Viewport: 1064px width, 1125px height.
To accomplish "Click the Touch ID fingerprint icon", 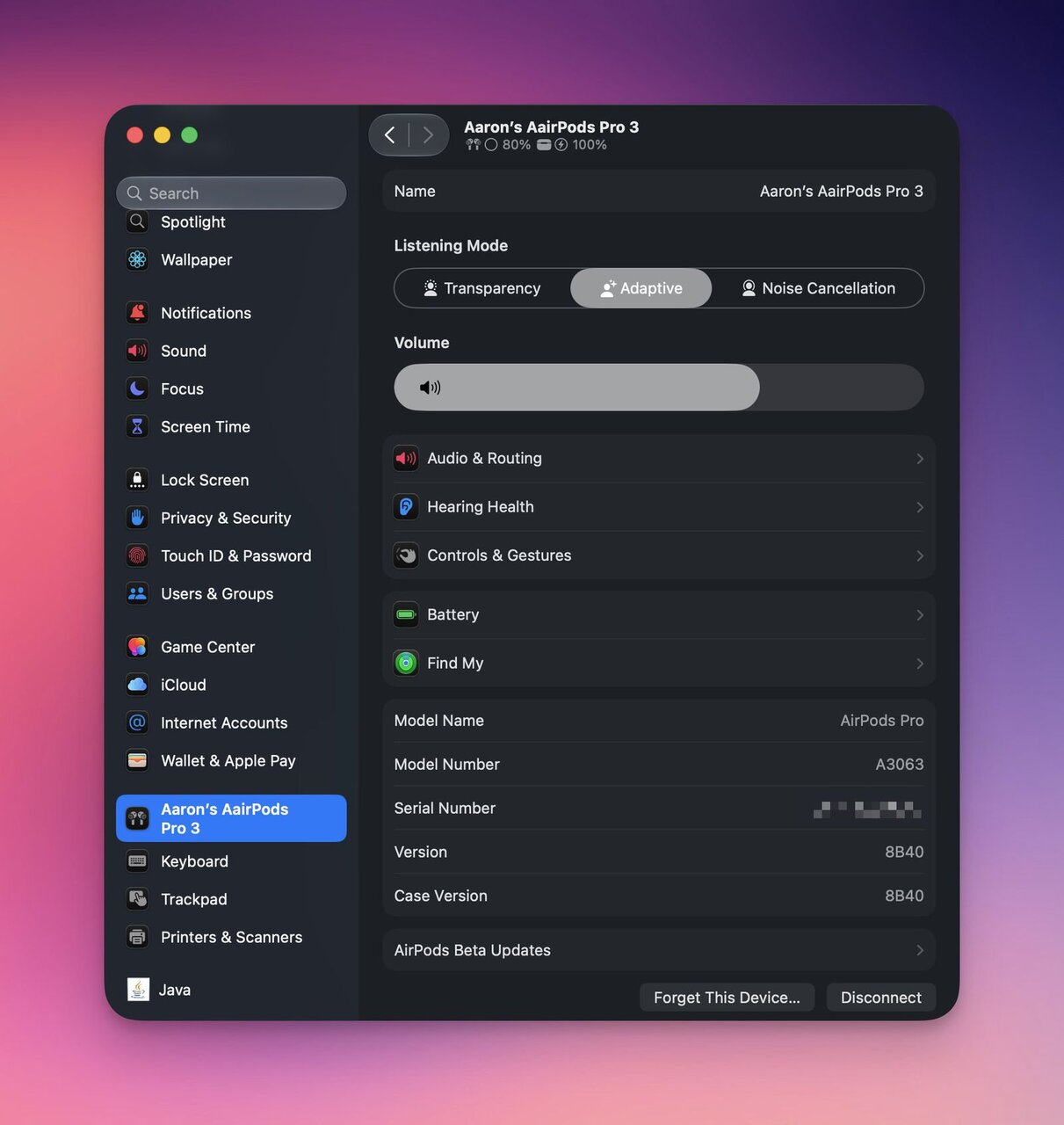I will tap(137, 555).
